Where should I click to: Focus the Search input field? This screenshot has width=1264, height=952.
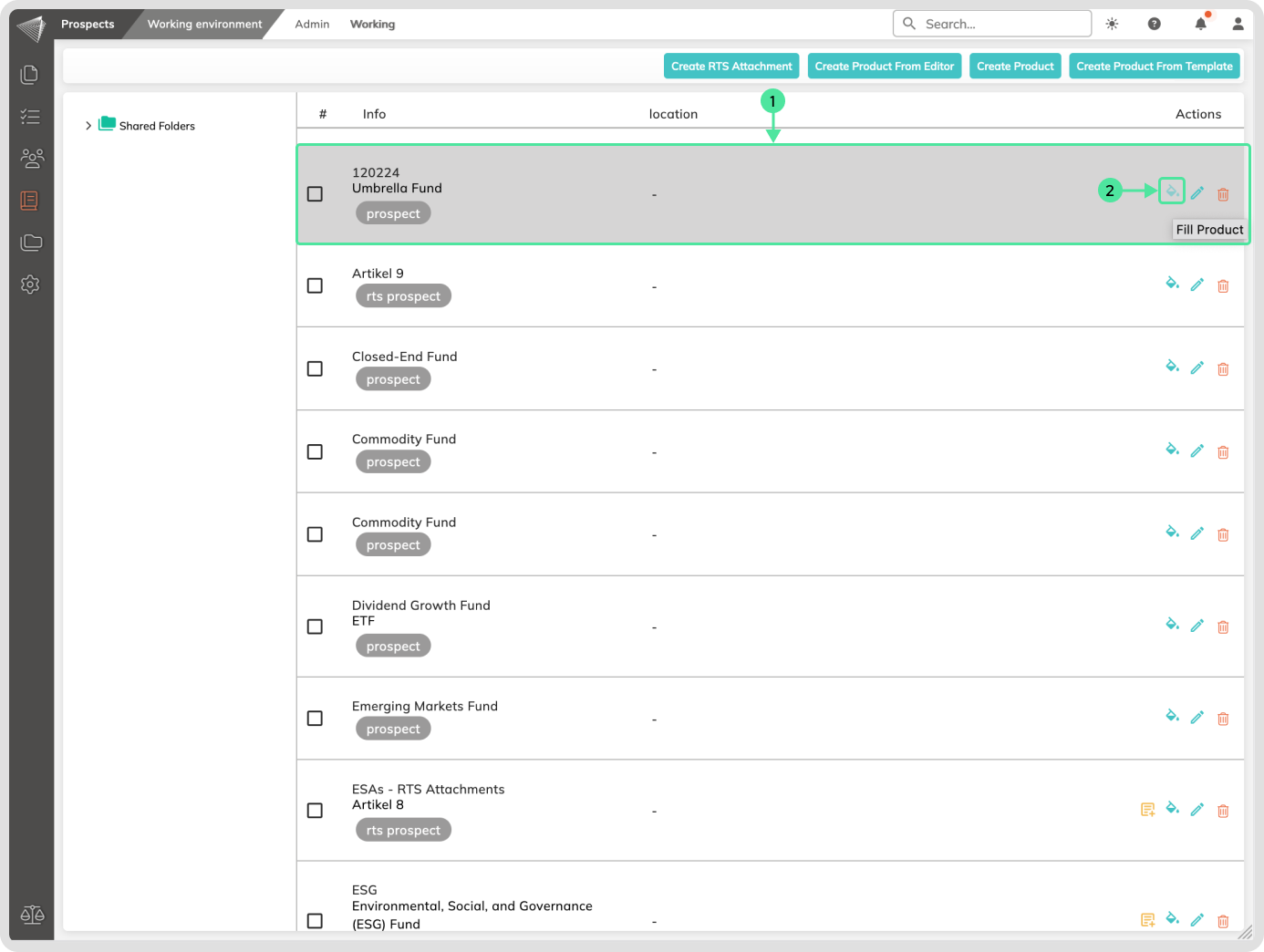point(1001,24)
